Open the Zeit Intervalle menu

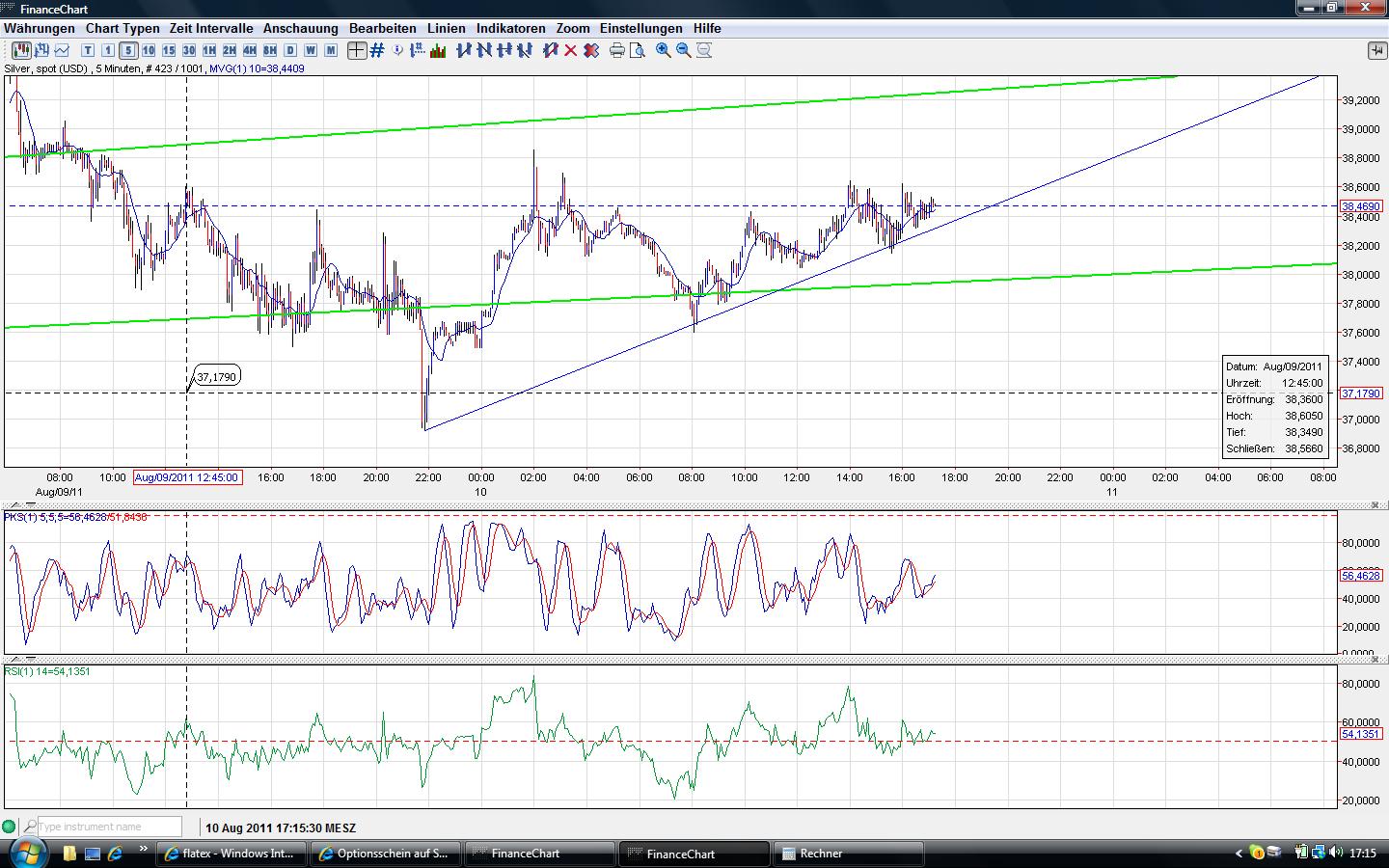(x=211, y=28)
